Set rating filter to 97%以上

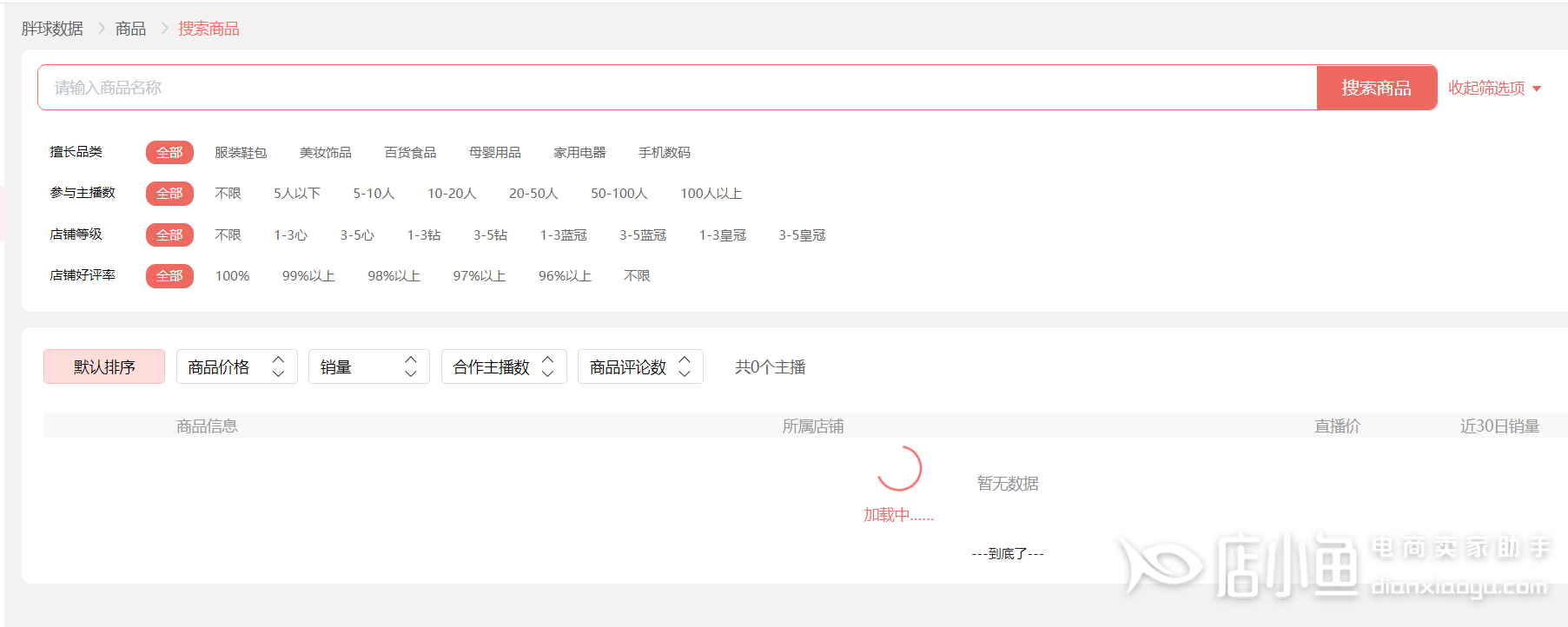(x=480, y=276)
